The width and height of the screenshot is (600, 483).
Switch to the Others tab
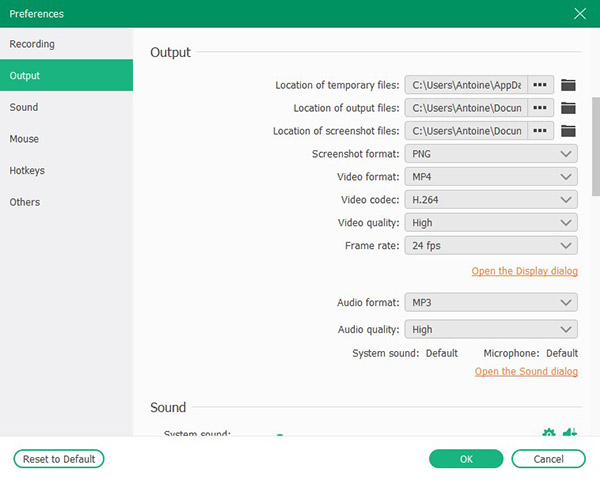tap(67, 202)
